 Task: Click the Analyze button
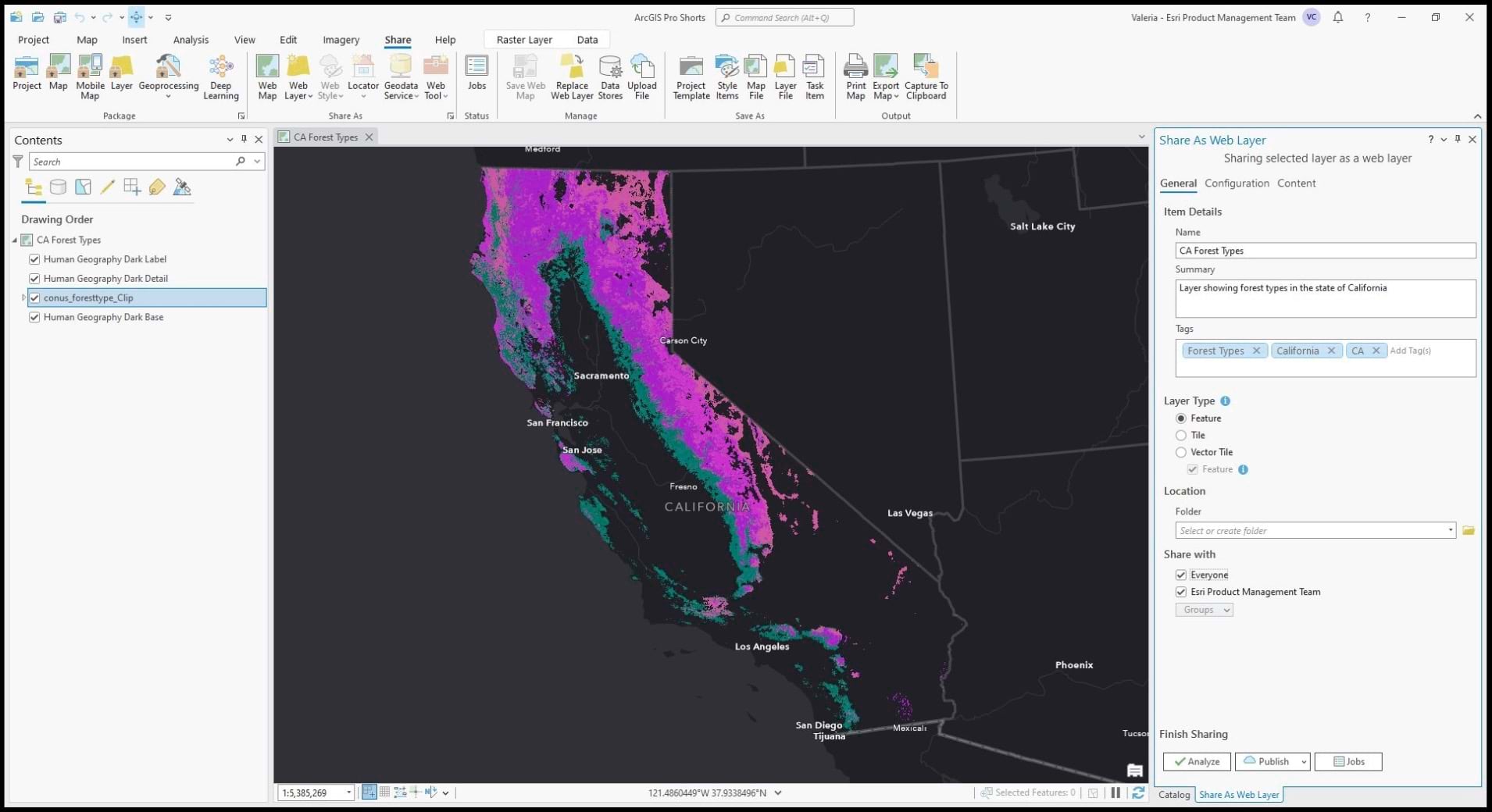1196,761
